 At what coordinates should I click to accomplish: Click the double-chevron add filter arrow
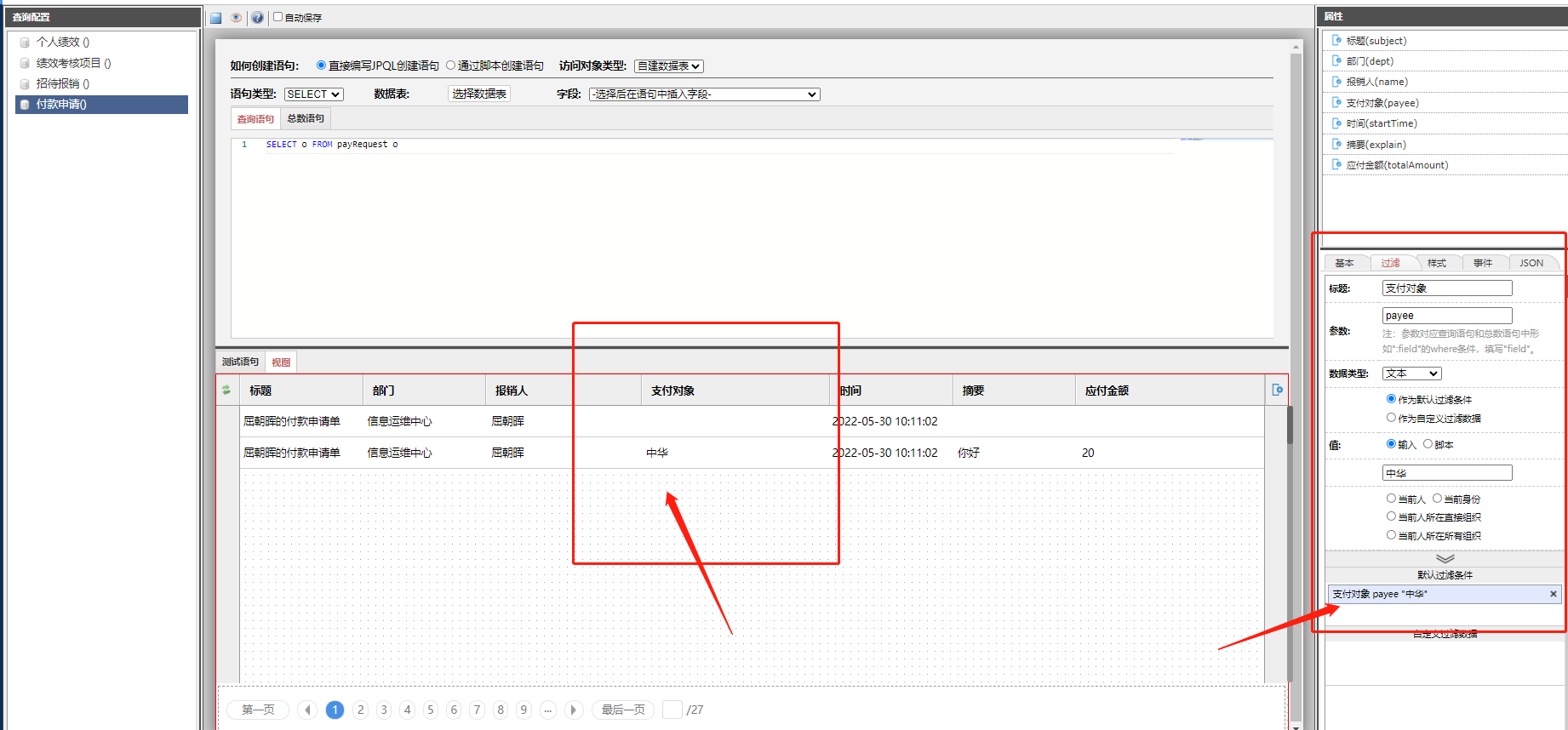1445,559
